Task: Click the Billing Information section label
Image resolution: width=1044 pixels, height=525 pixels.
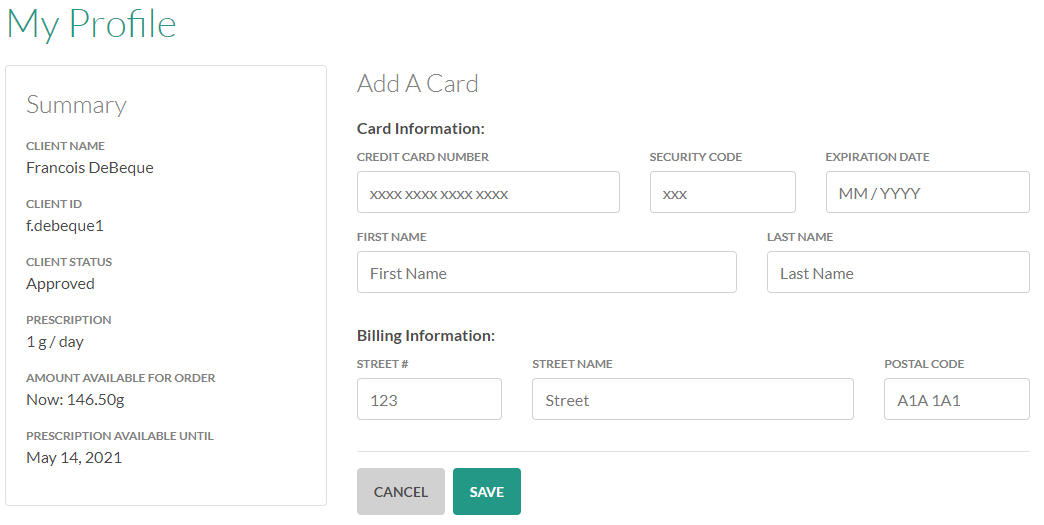Action: tap(426, 336)
